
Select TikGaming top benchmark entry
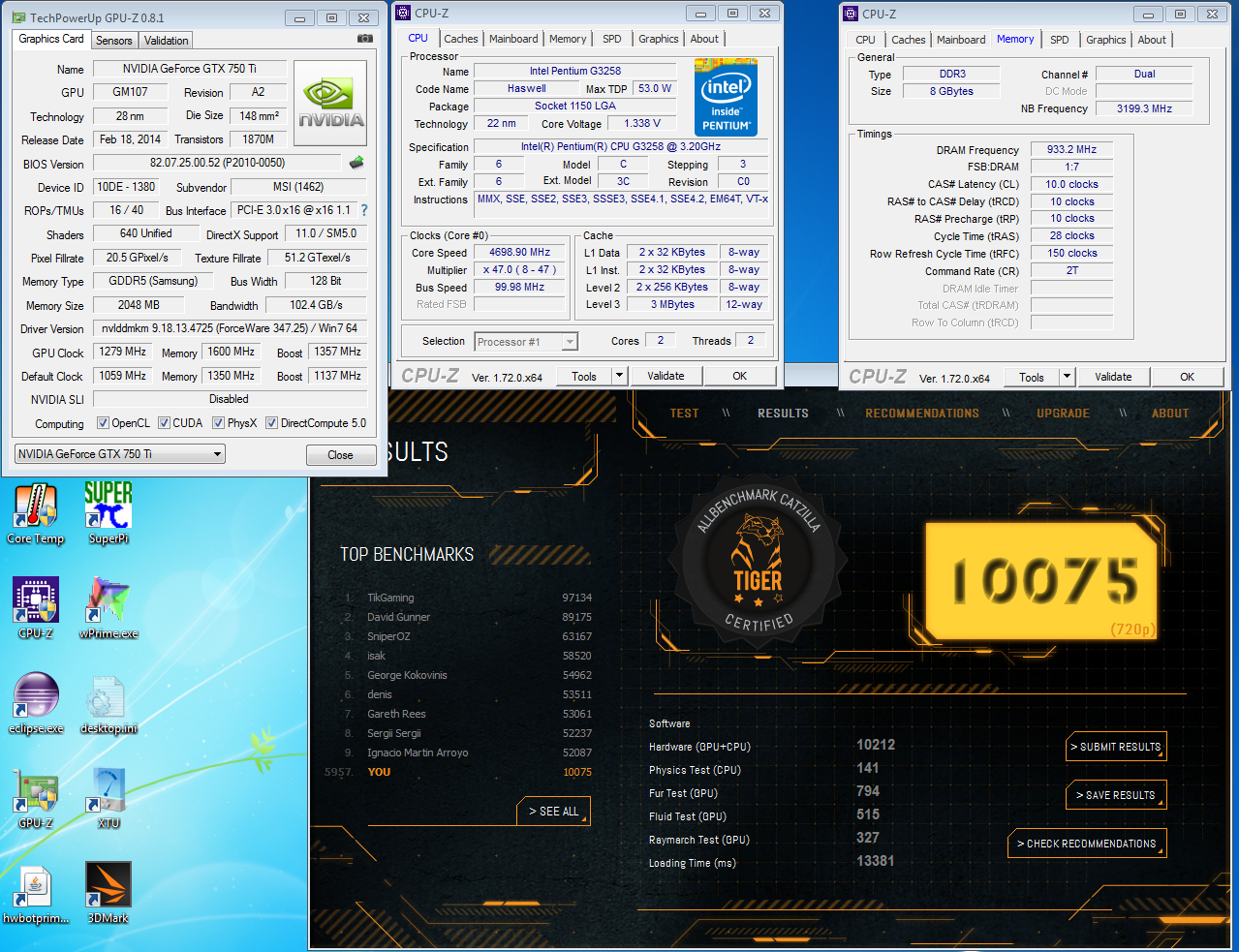(469, 598)
